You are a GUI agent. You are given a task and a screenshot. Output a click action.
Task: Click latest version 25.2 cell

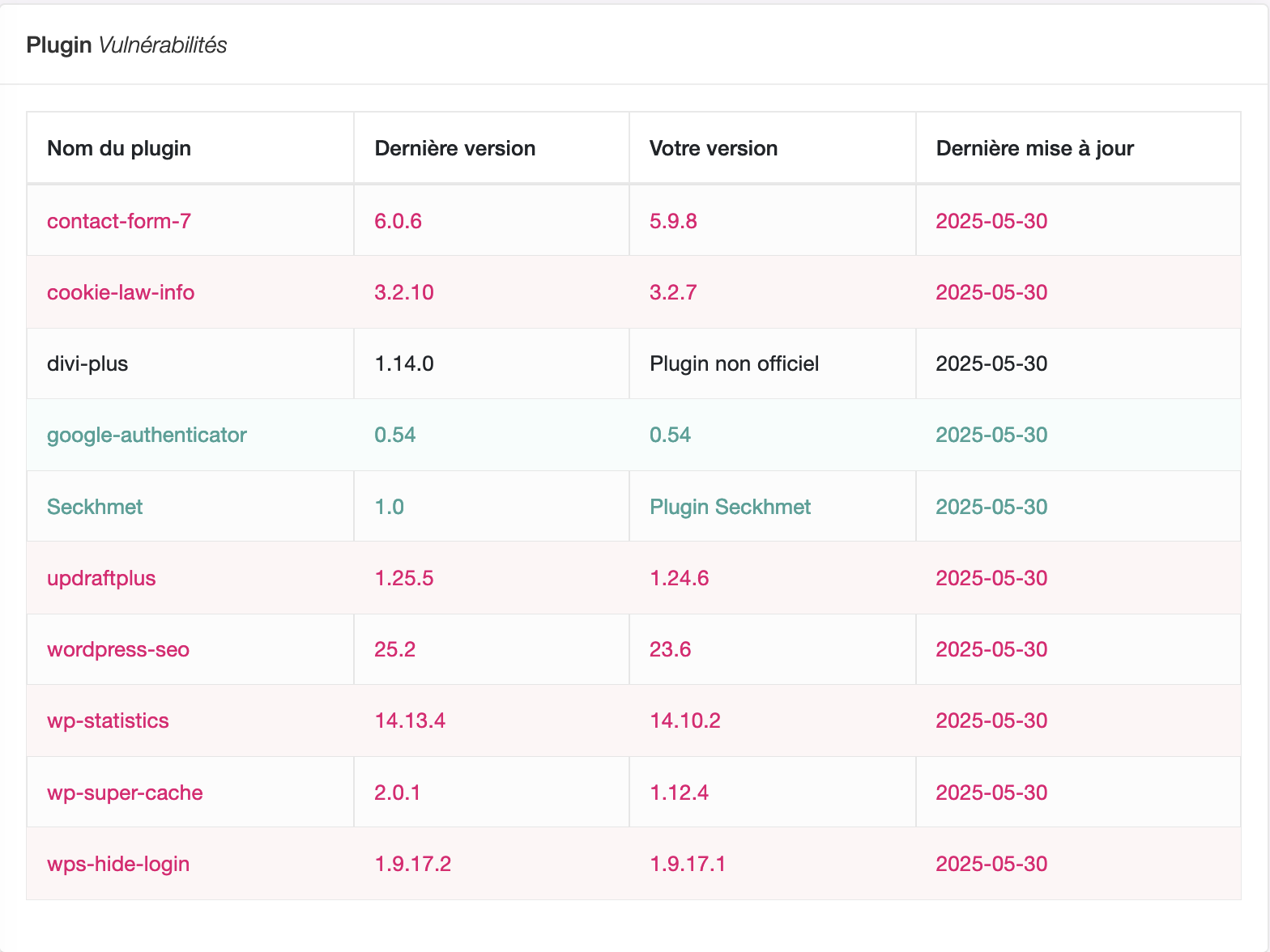(395, 649)
